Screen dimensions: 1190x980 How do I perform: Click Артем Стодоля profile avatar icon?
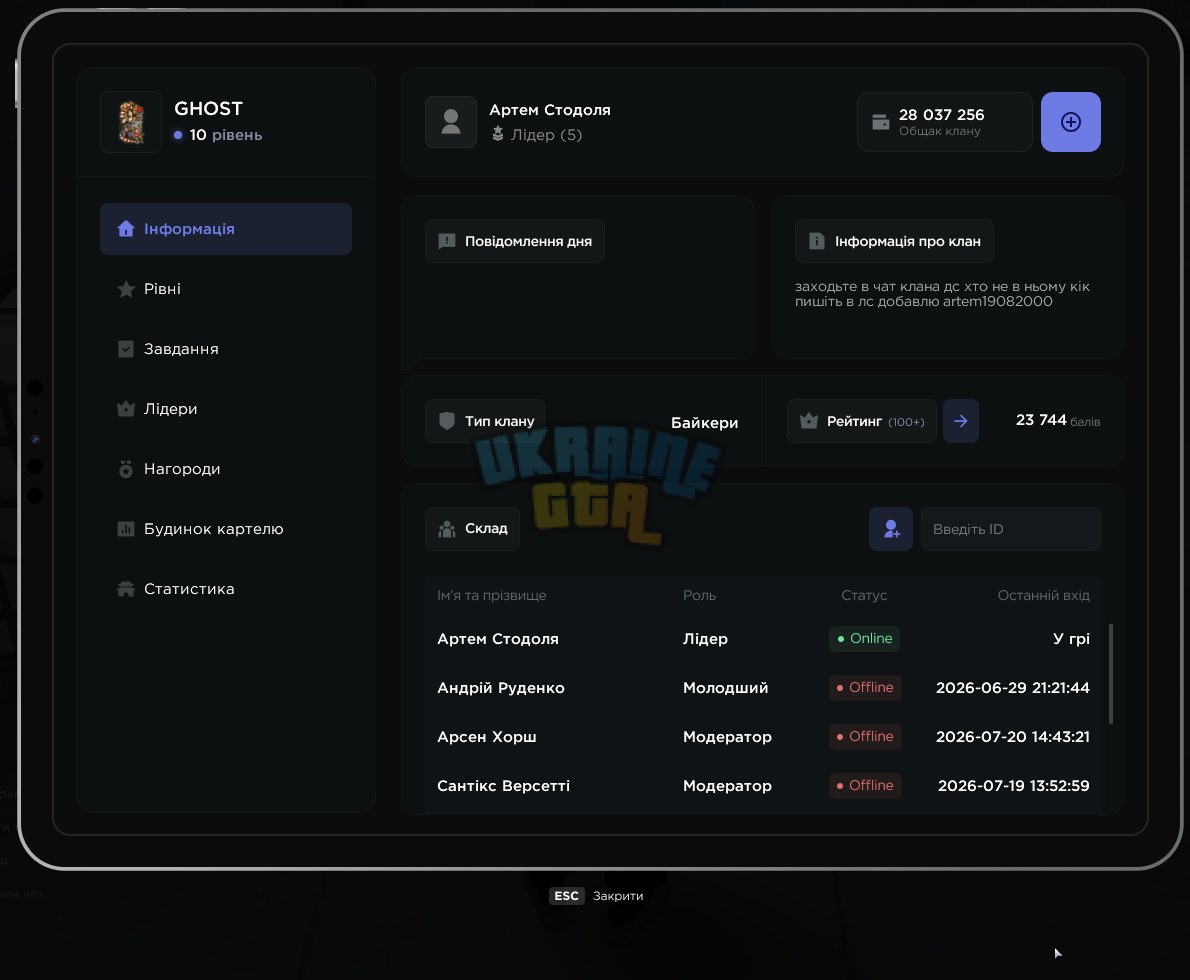451,122
